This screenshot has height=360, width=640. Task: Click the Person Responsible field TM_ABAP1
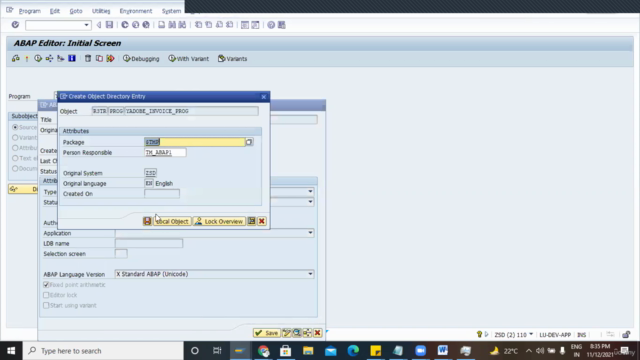(x=165, y=152)
